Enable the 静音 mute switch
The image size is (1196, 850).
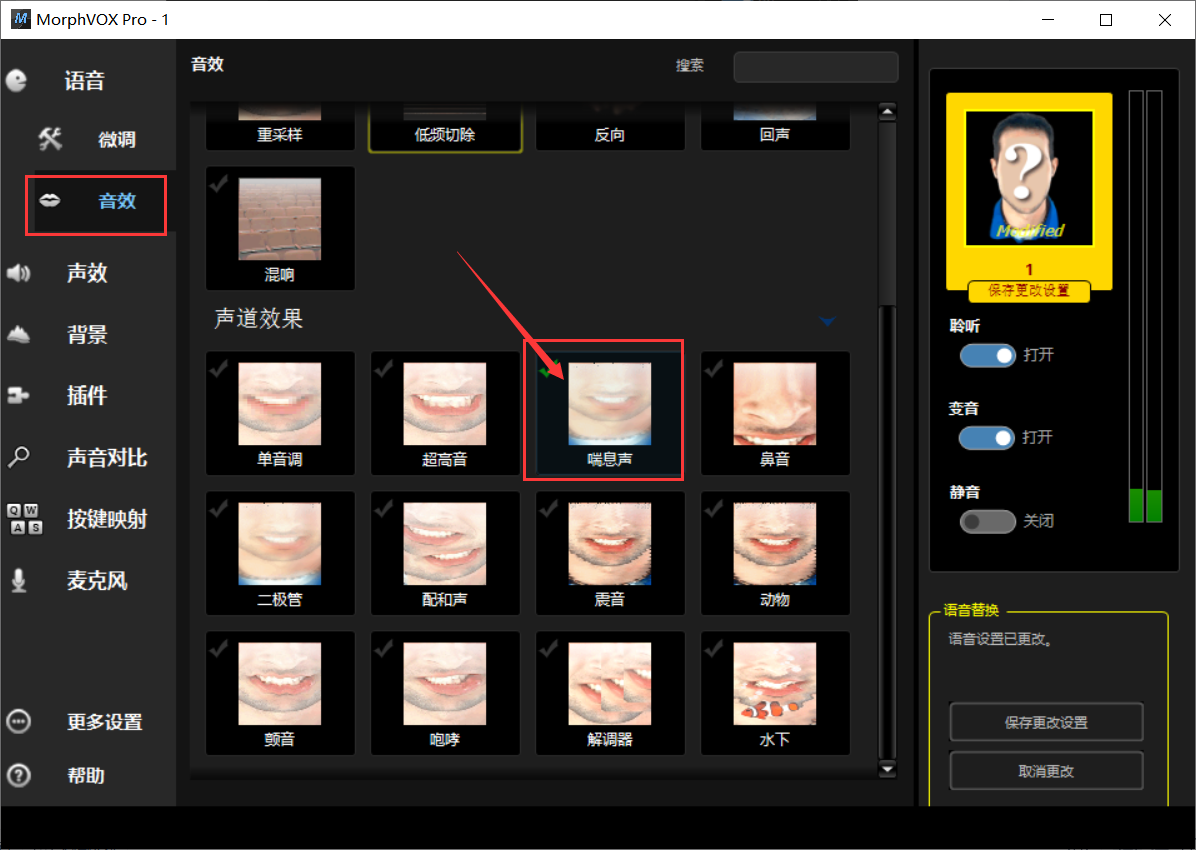(x=987, y=521)
